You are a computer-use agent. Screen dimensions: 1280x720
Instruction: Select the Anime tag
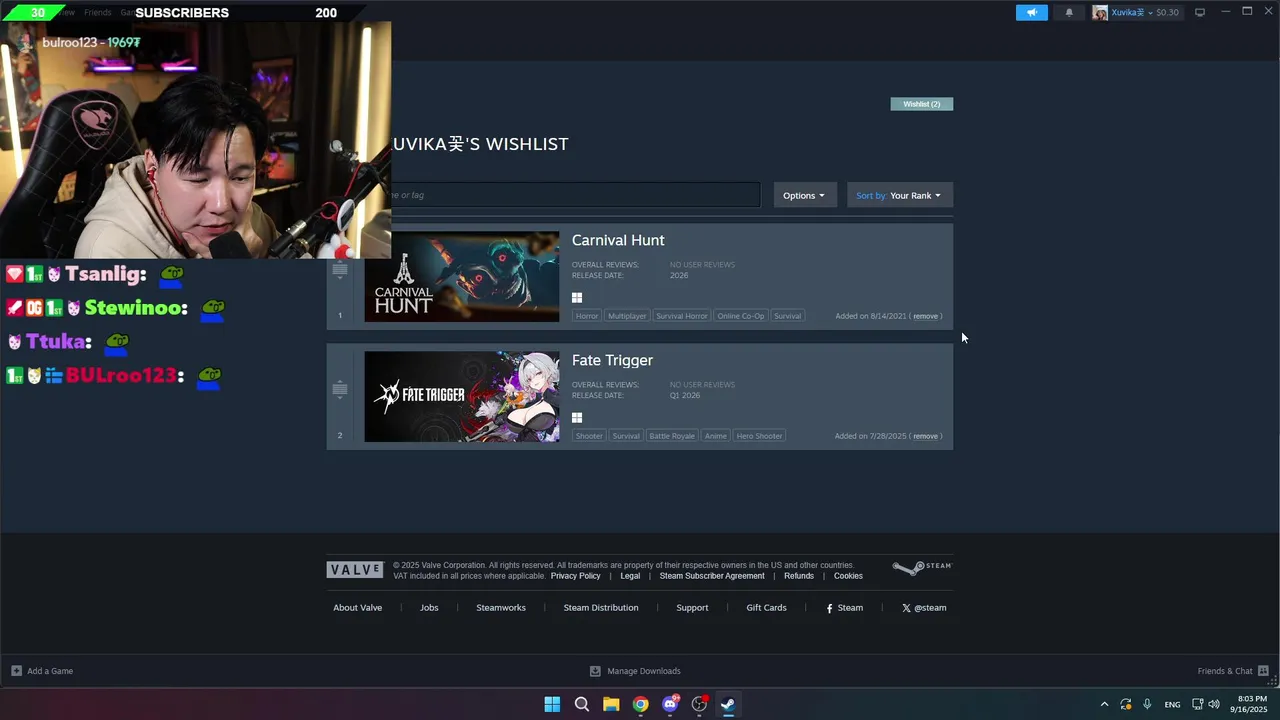[716, 436]
